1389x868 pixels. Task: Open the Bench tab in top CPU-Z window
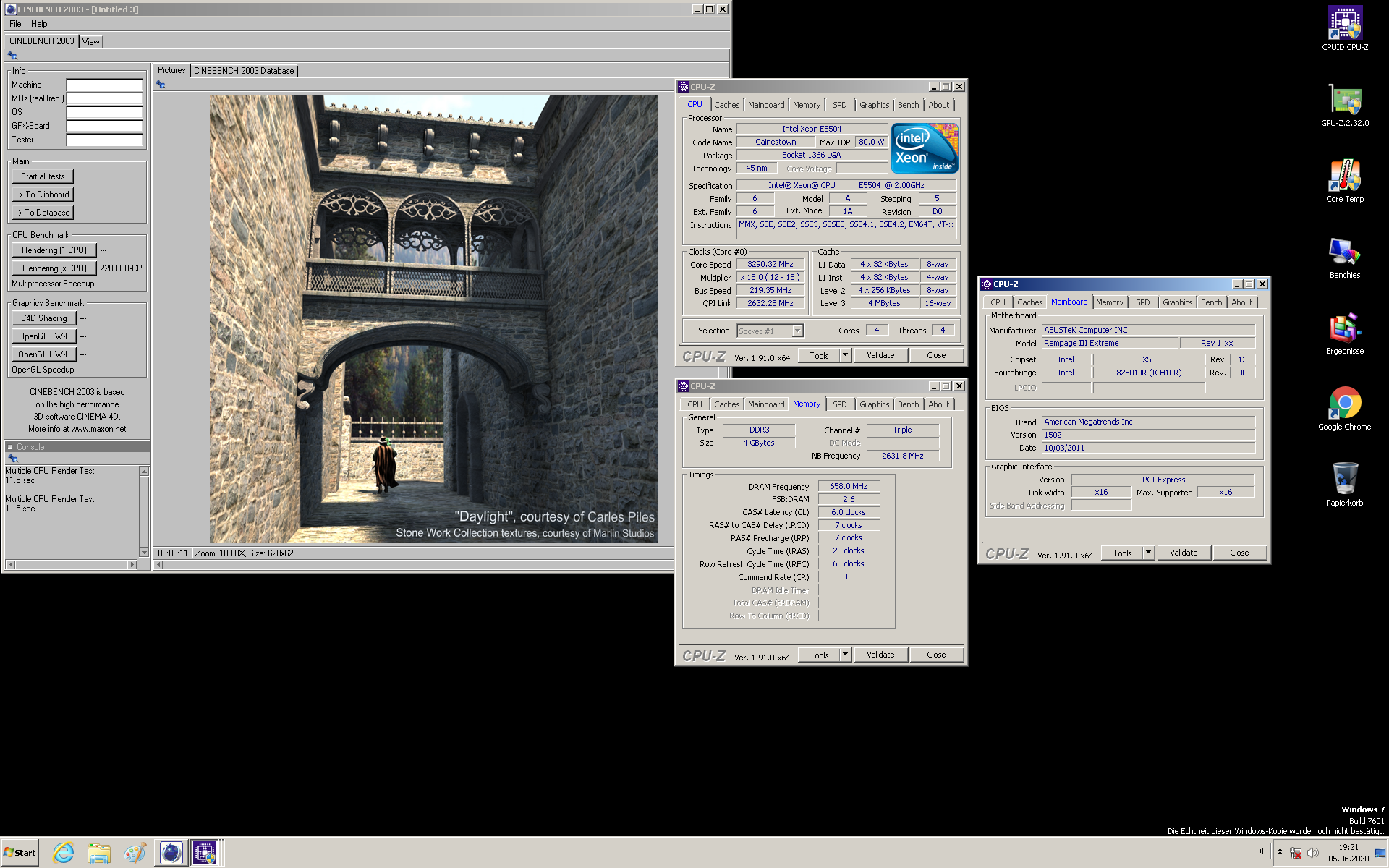(x=908, y=105)
